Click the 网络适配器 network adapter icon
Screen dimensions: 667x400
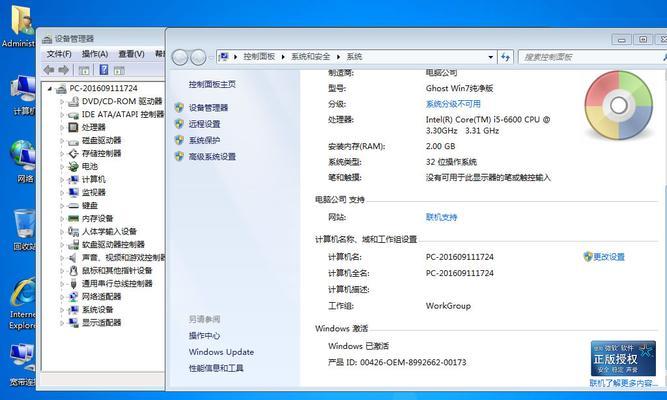pyautogui.click(x=74, y=297)
